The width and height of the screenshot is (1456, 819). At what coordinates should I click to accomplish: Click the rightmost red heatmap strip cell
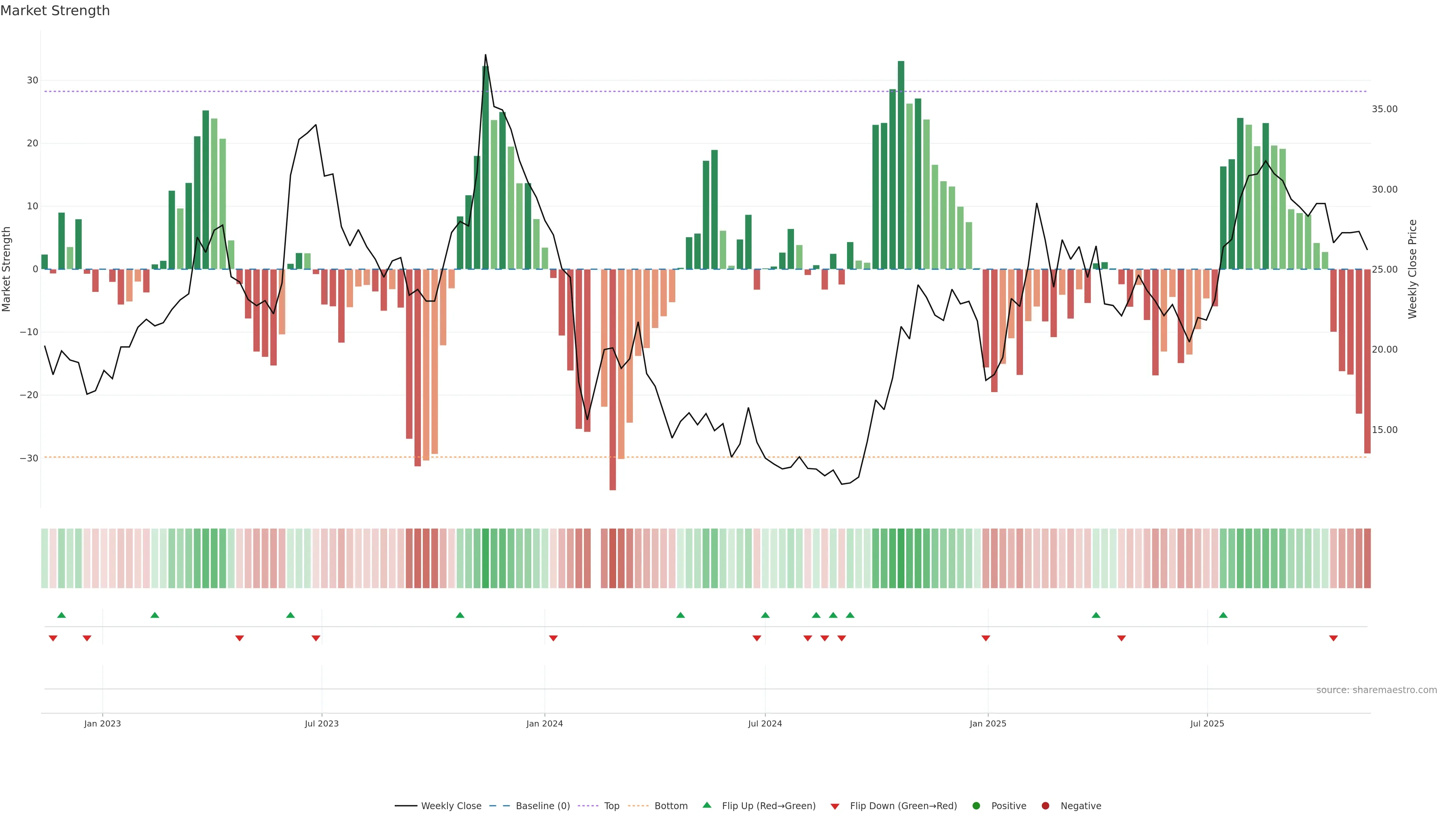click(x=1367, y=558)
